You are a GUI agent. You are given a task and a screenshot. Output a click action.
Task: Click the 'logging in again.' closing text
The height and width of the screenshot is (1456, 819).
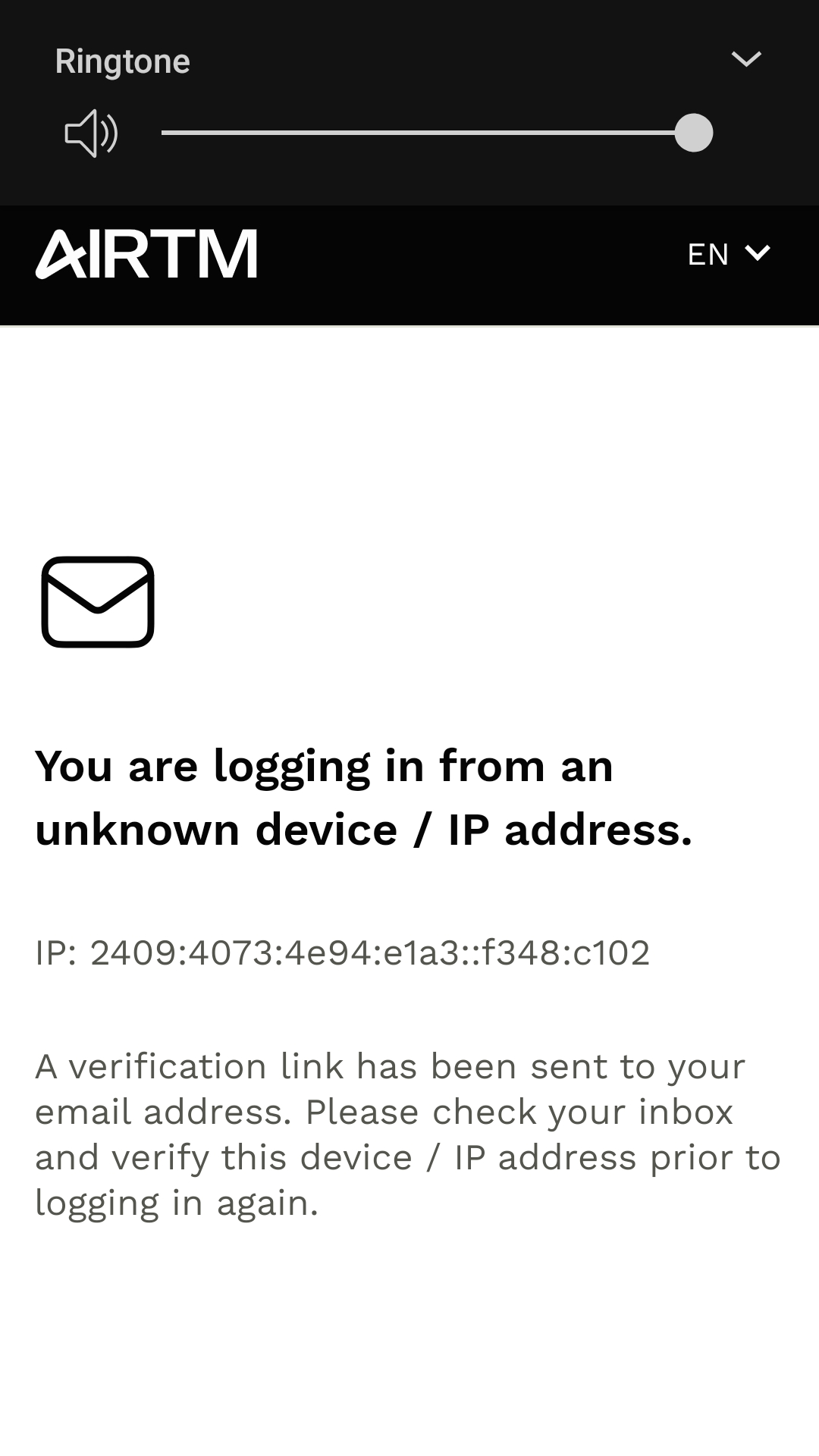pyautogui.click(x=177, y=1203)
